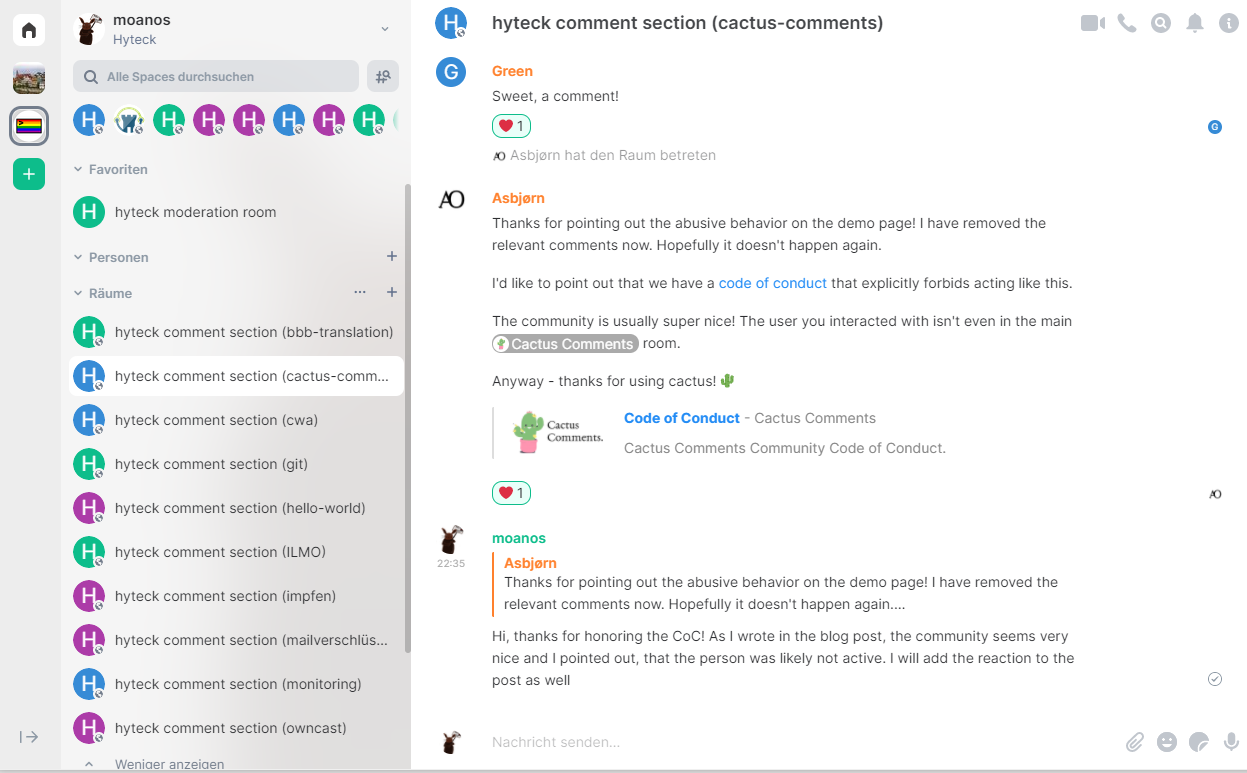Click the Cactus Comments room pill

pos(565,344)
